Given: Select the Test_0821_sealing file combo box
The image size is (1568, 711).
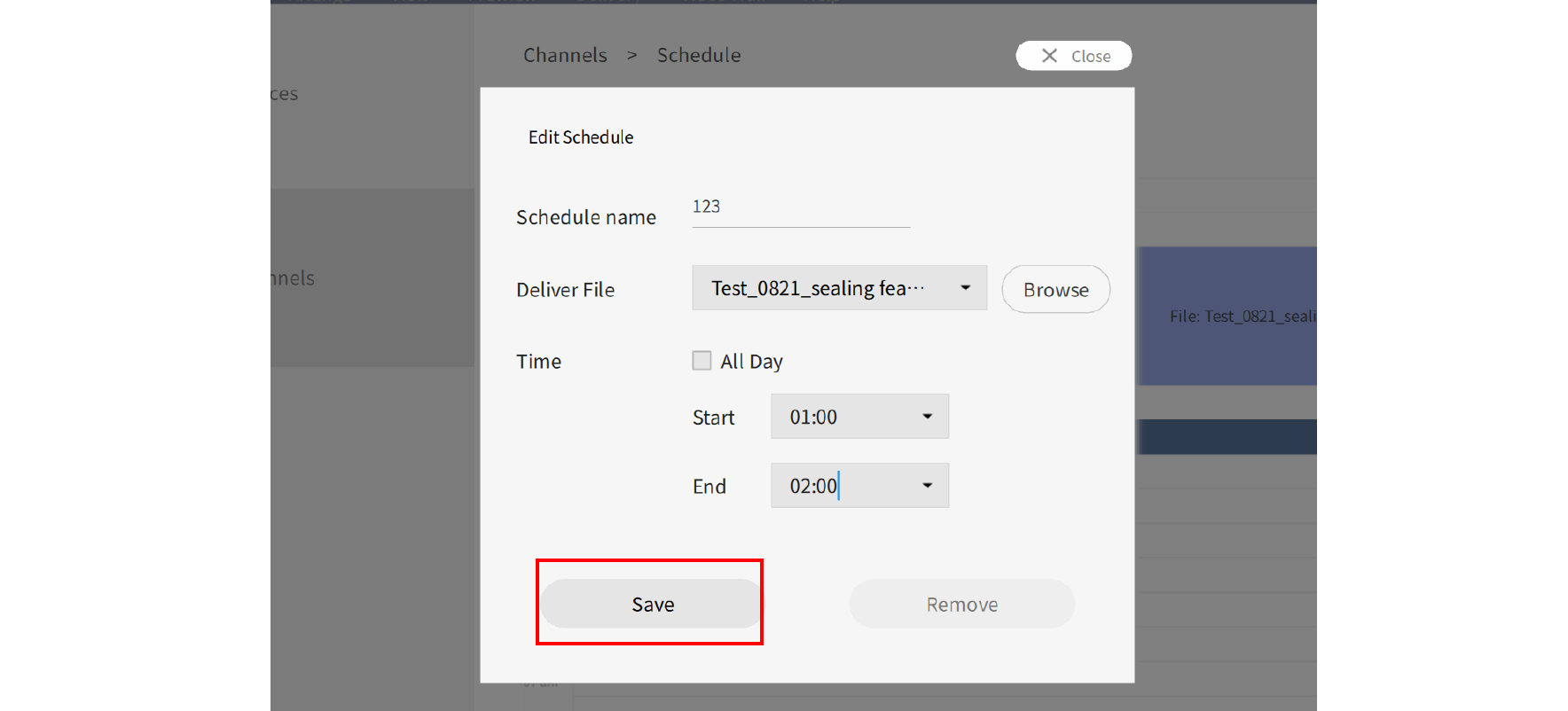Looking at the screenshot, I should point(825,288).
